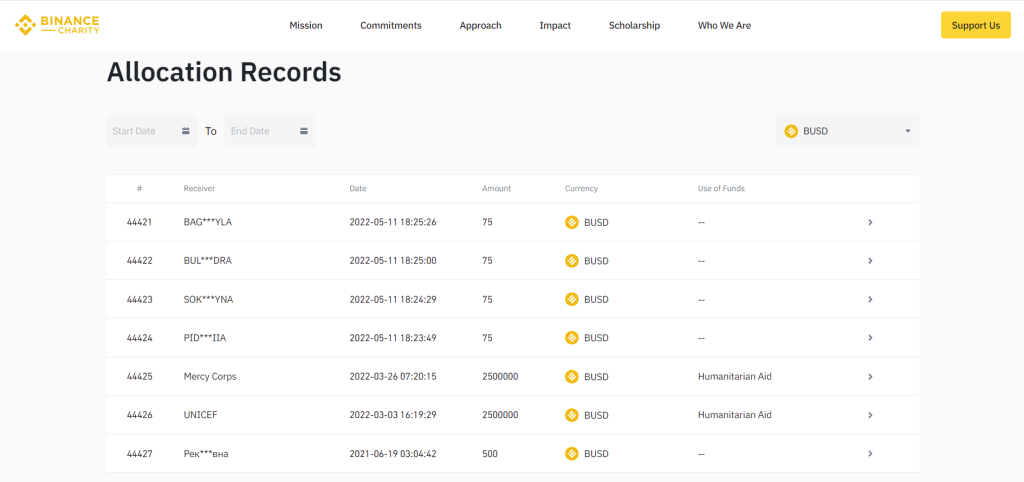Click BUSD icon in BAG***YLA row

click(572, 222)
